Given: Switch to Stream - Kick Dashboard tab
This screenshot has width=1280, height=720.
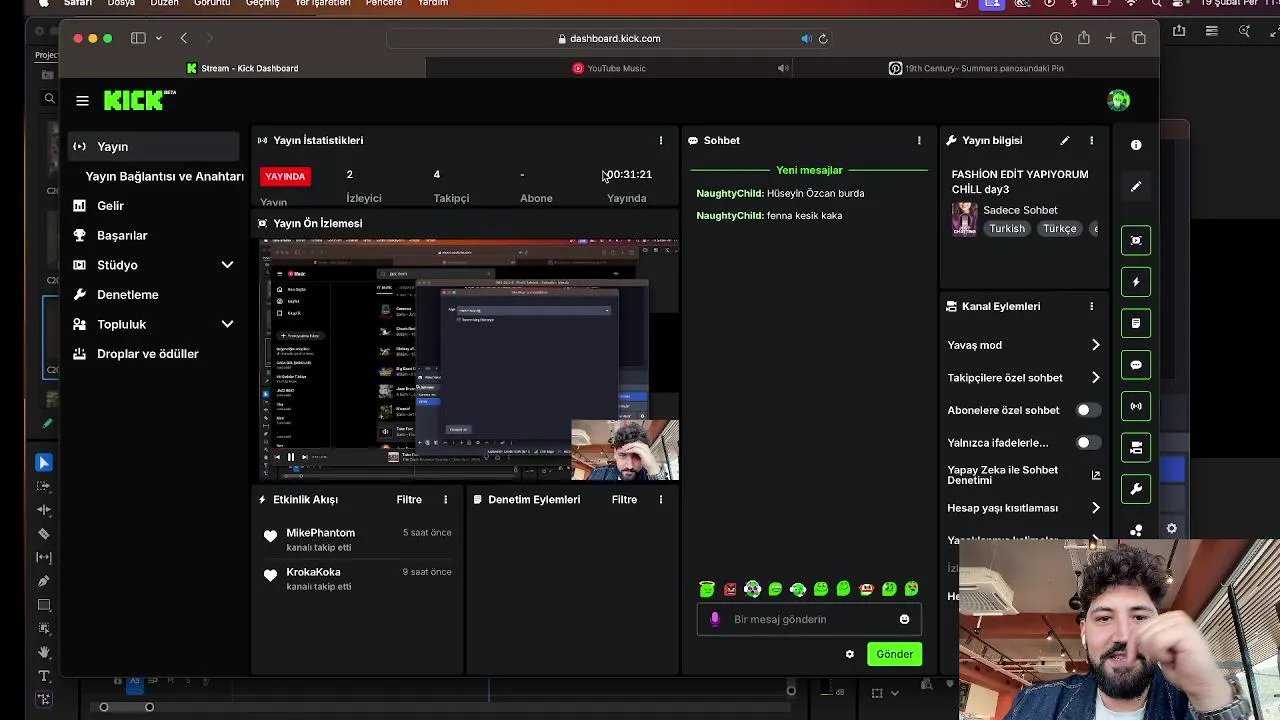Looking at the screenshot, I should [x=242, y=68].
